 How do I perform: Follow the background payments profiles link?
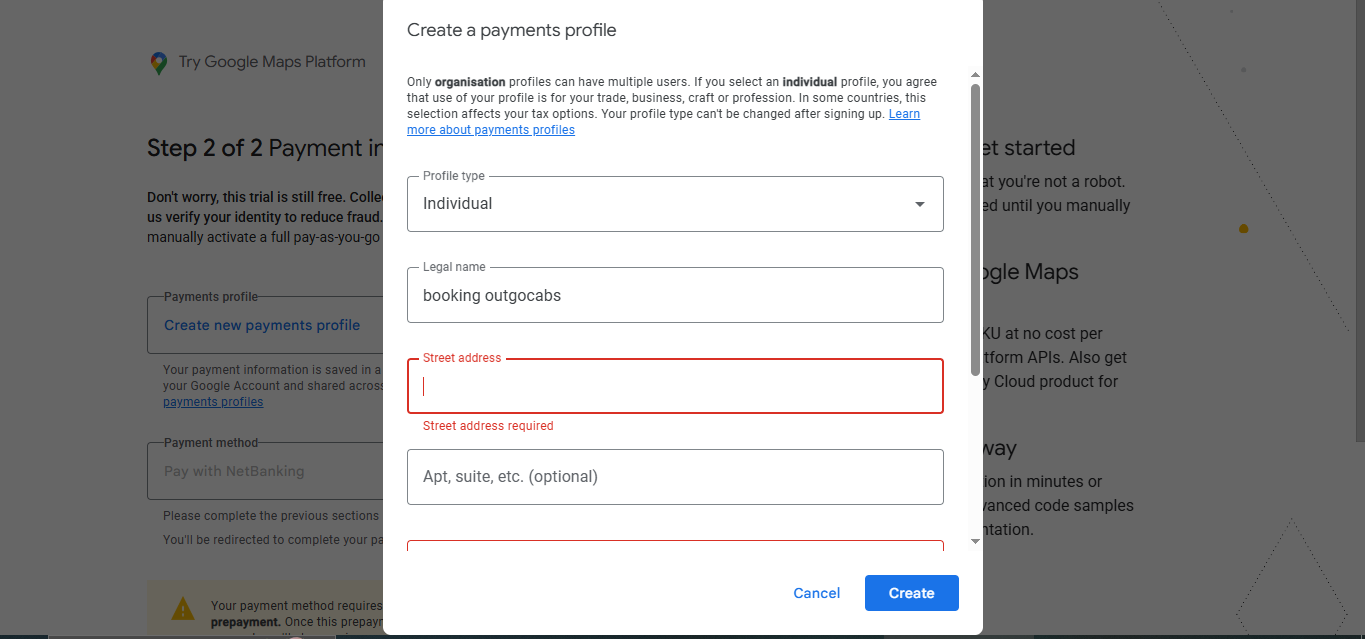coord(213,402)
